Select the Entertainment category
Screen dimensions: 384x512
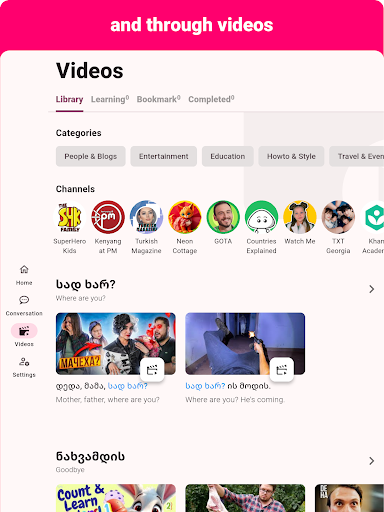pos(164,156)
